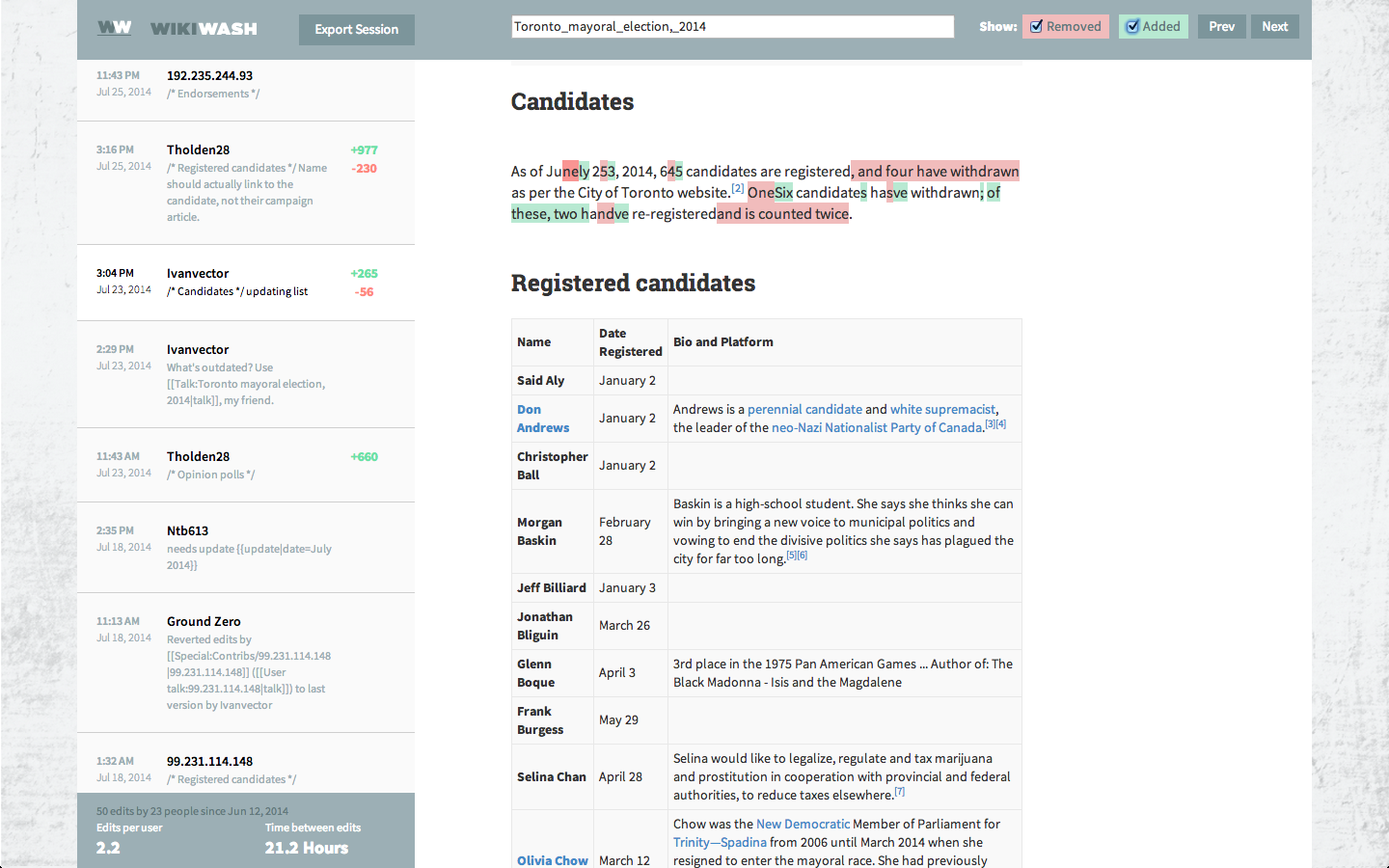1389x868 pixels.
Task: Open the white supremacist link
Action: point(942,409)
